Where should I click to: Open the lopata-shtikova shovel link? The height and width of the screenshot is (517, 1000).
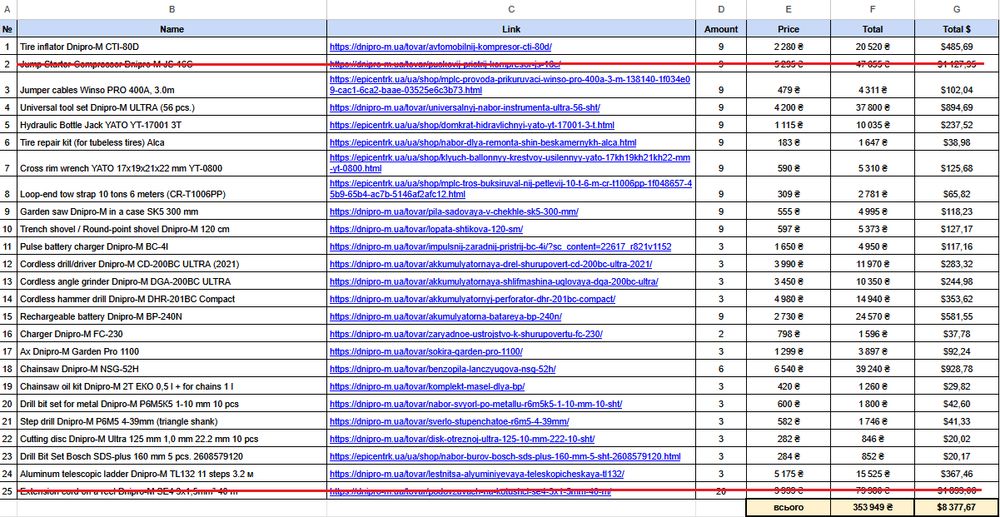426,229
